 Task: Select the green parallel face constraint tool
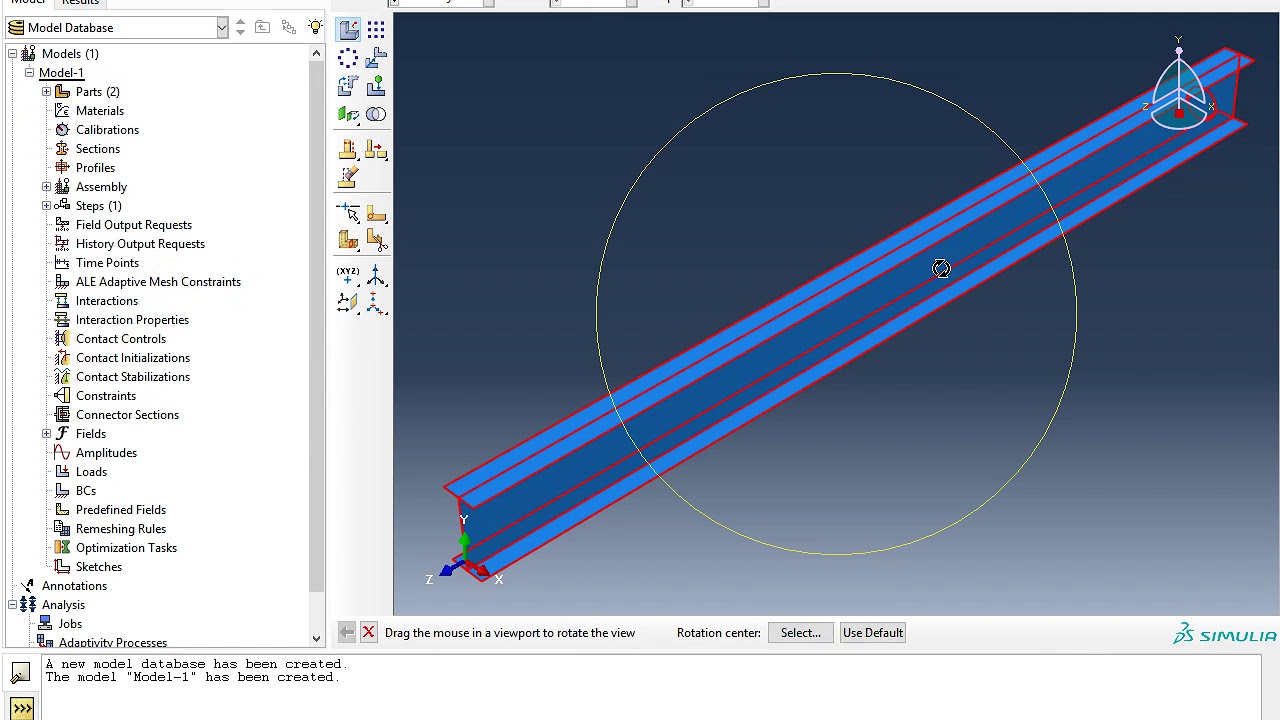coord(348,114)
